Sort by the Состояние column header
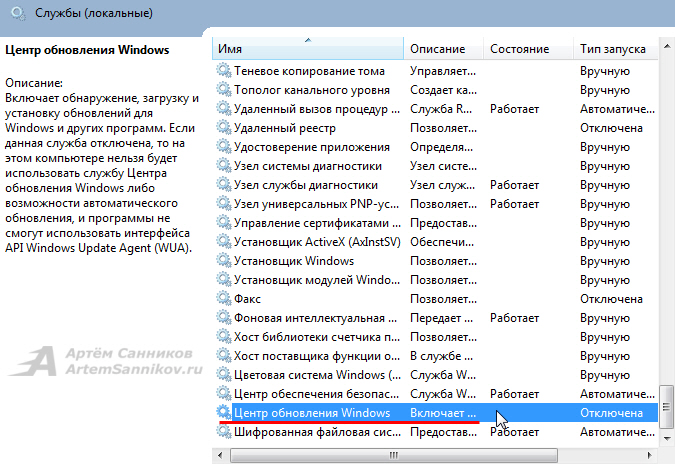675x464 pixels. tap(528, 49)
